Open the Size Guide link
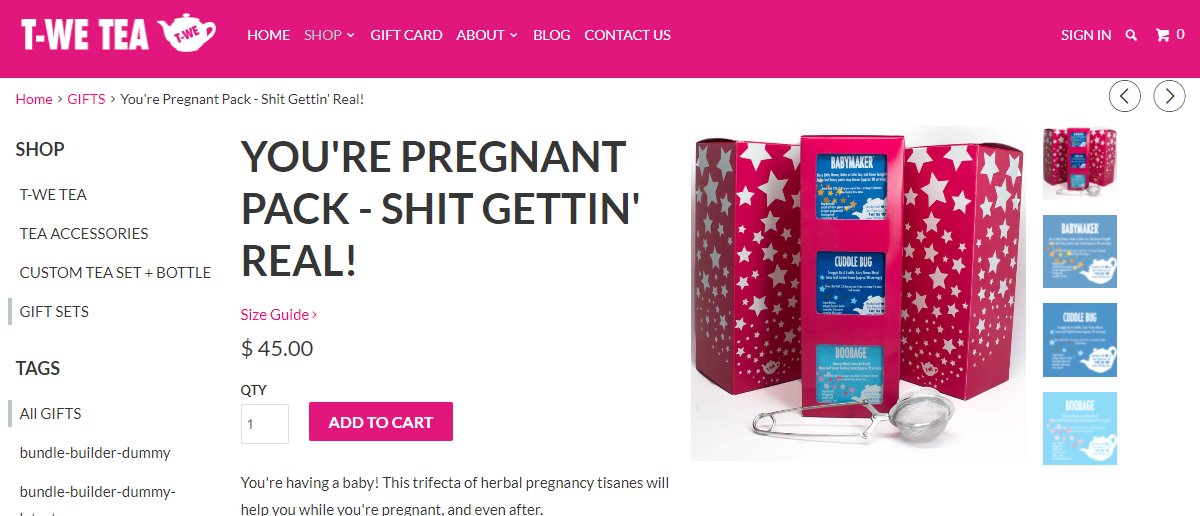Image resolution: width=1200 pixels, height=516 pixels. (279, 314)
